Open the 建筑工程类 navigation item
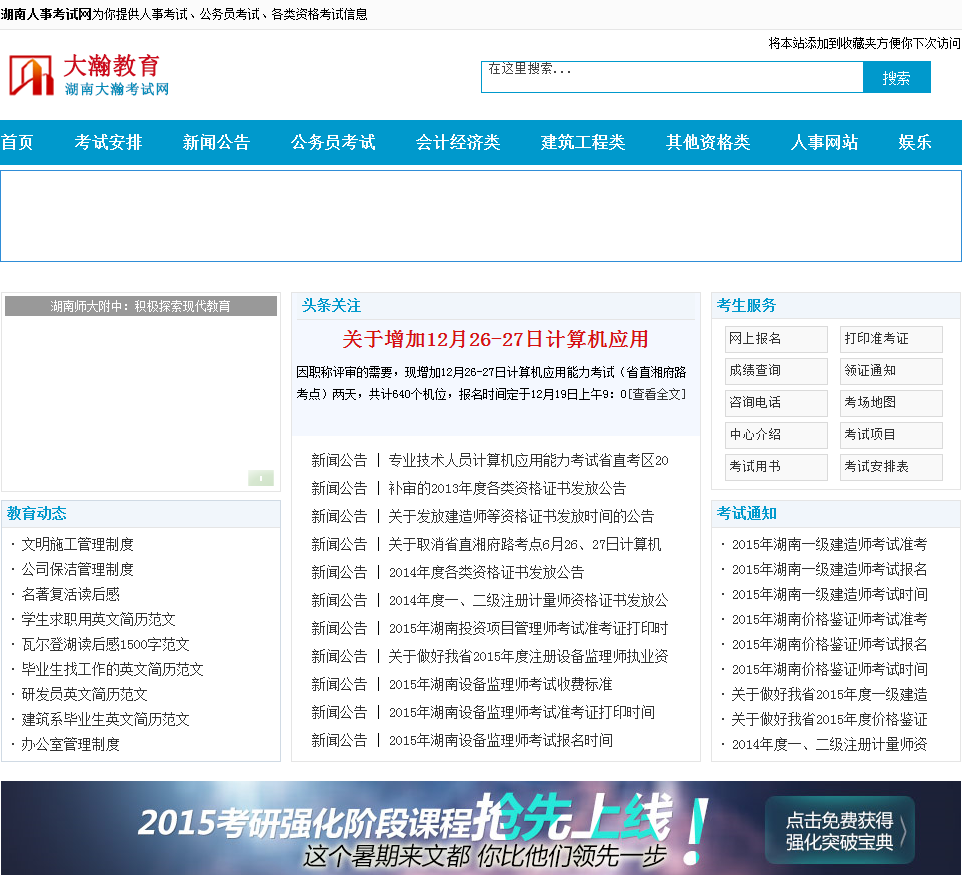This screenshot has height=875, width=962. point(583,142)
